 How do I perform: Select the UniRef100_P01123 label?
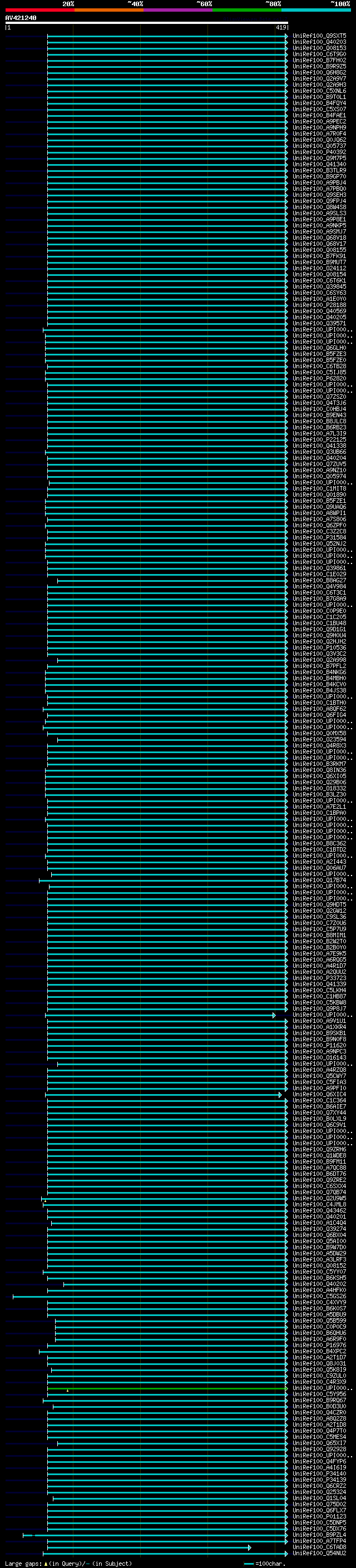pos(319,1516)
